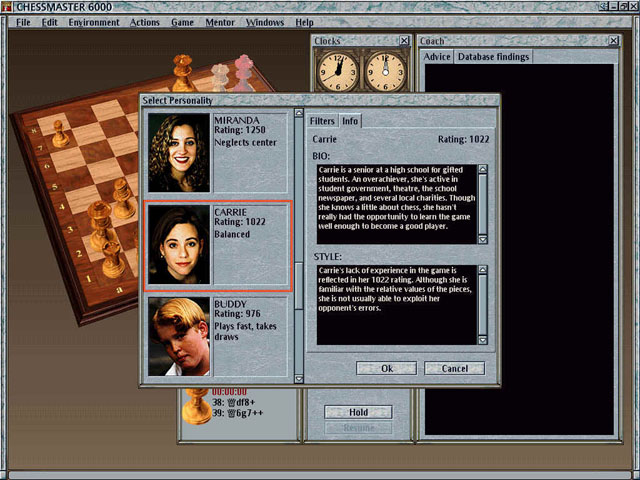
Task: Close the Clocks window
Action: 404,41
